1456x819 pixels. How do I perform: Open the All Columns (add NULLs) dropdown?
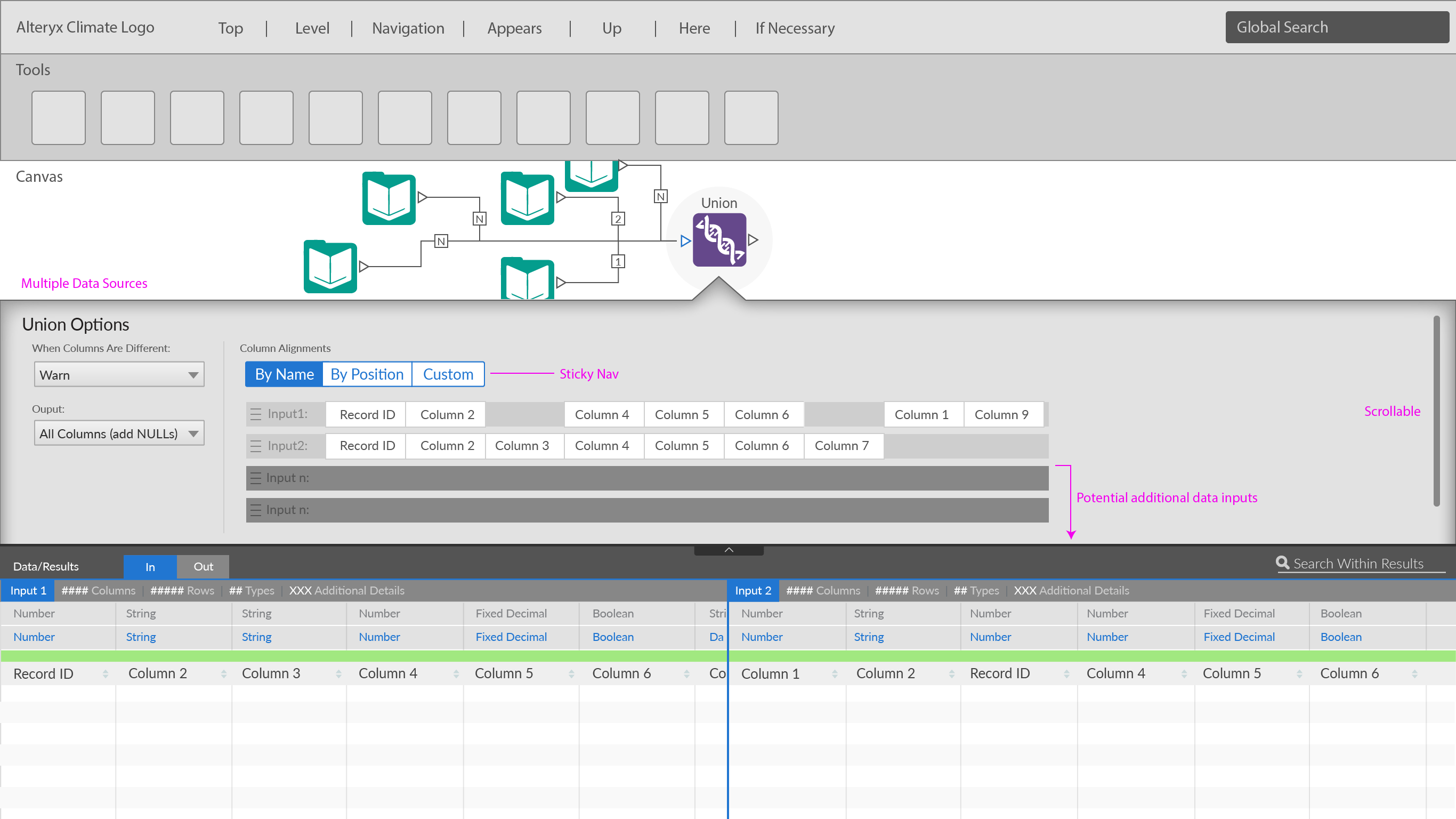(119, 434)
